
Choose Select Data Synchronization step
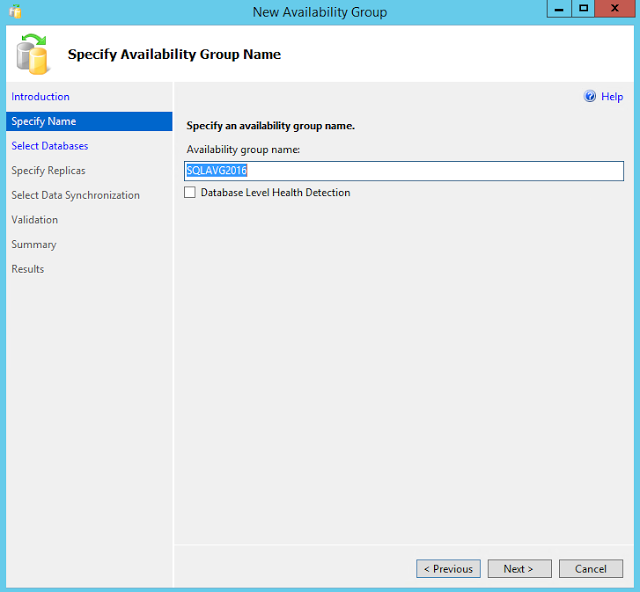(x=76, y=195)
